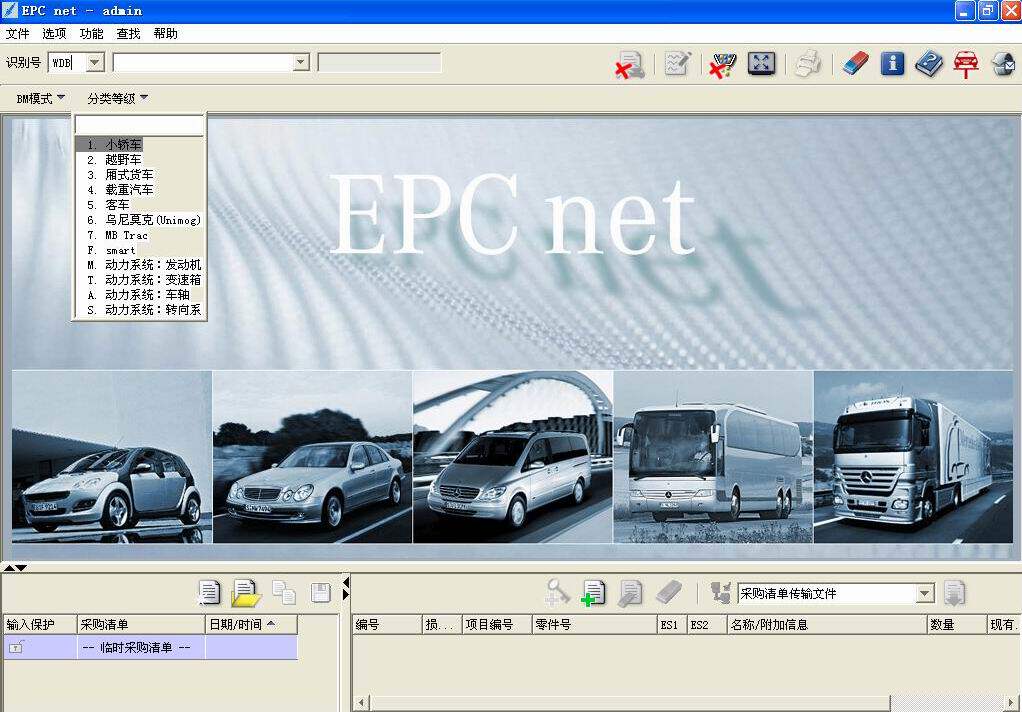The image size is (1022, 712).
Task: Open the 文件 menu
Action: pyautogui.click(x=18, y=33)
